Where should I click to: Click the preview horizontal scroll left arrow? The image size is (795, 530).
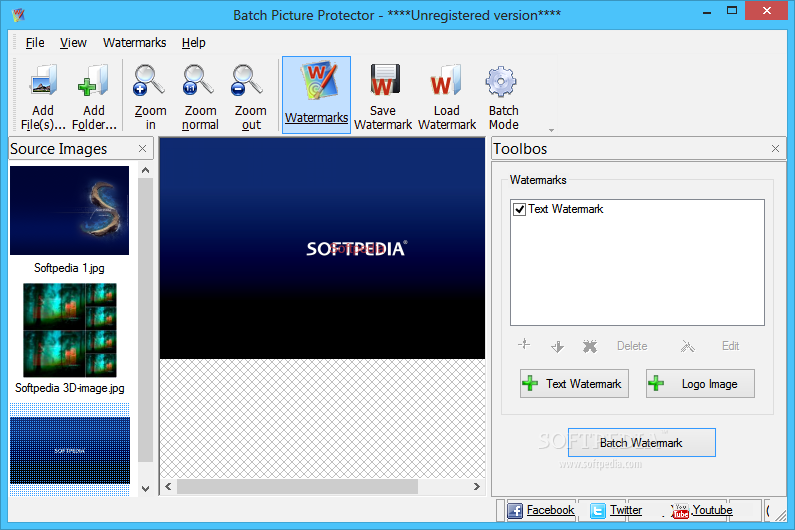point(168,486)
